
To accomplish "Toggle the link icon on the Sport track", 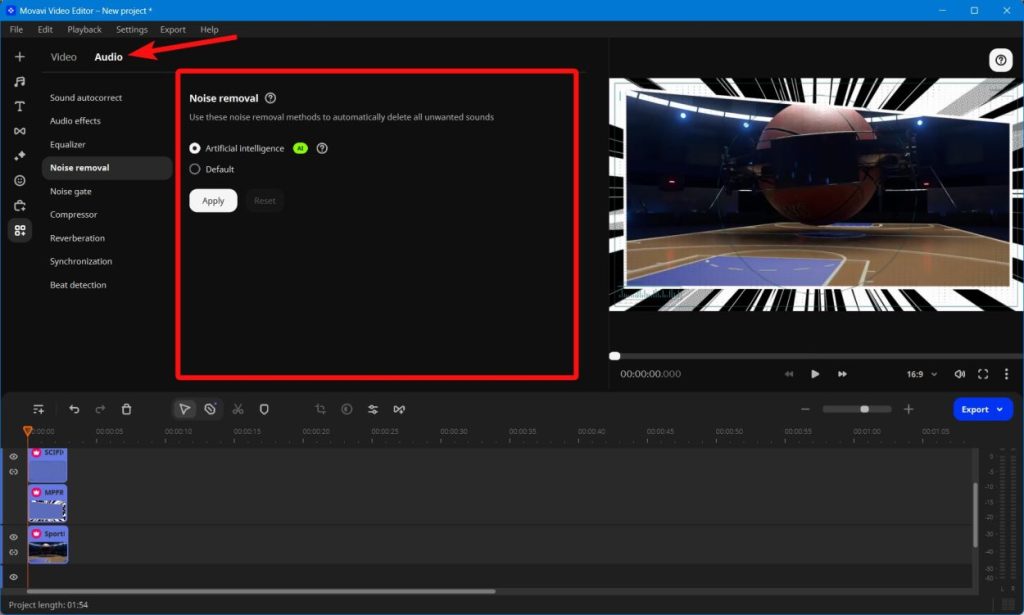I will point(14,552).
